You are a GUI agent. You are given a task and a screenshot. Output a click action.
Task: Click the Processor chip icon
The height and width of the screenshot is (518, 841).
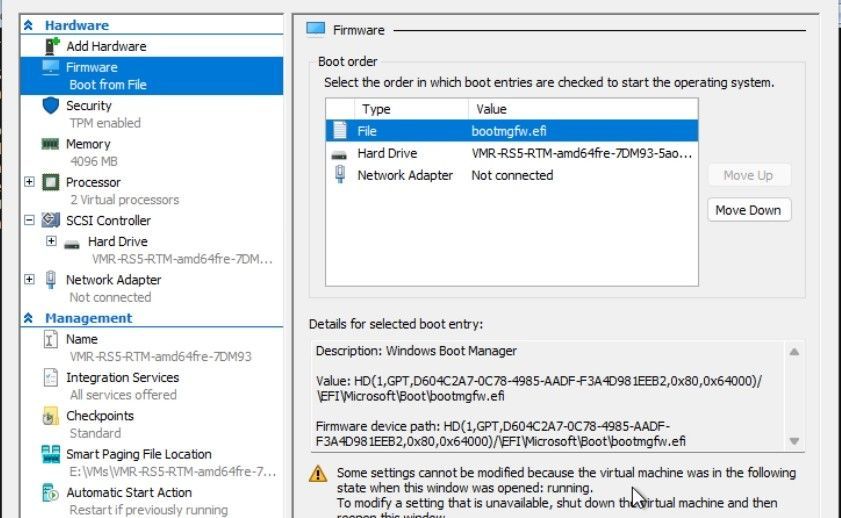point(50,182)
